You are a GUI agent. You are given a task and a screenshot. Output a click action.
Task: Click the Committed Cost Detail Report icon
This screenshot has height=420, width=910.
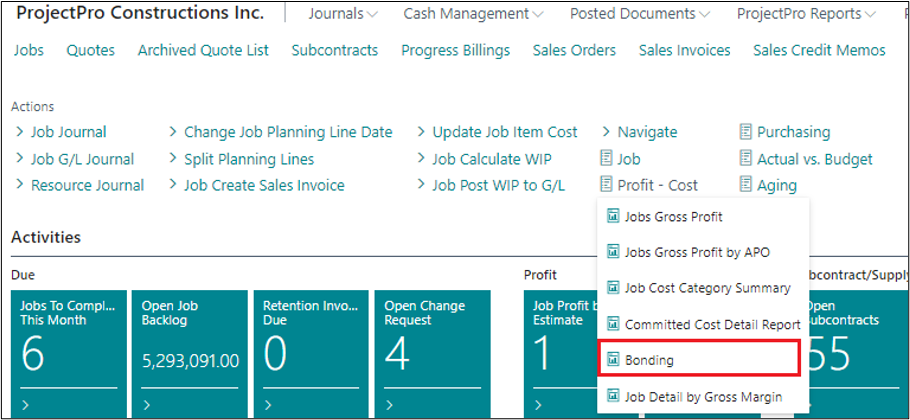click(x=614, y=324)
